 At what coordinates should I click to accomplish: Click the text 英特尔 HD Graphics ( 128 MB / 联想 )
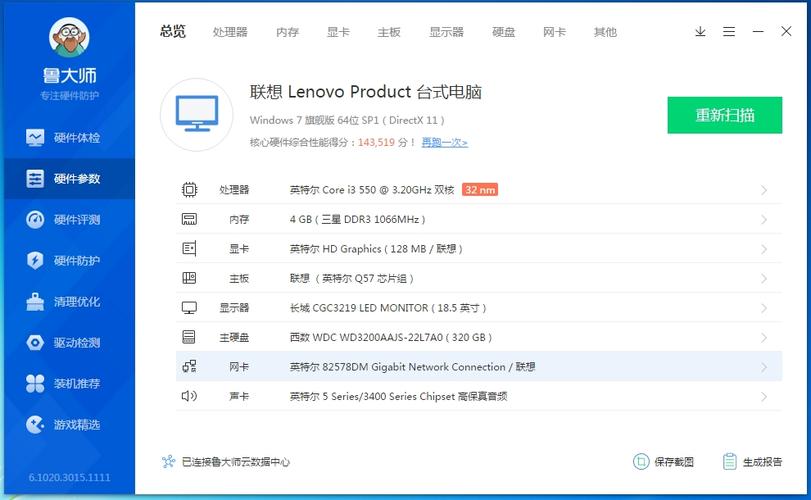tap(376, 249)
